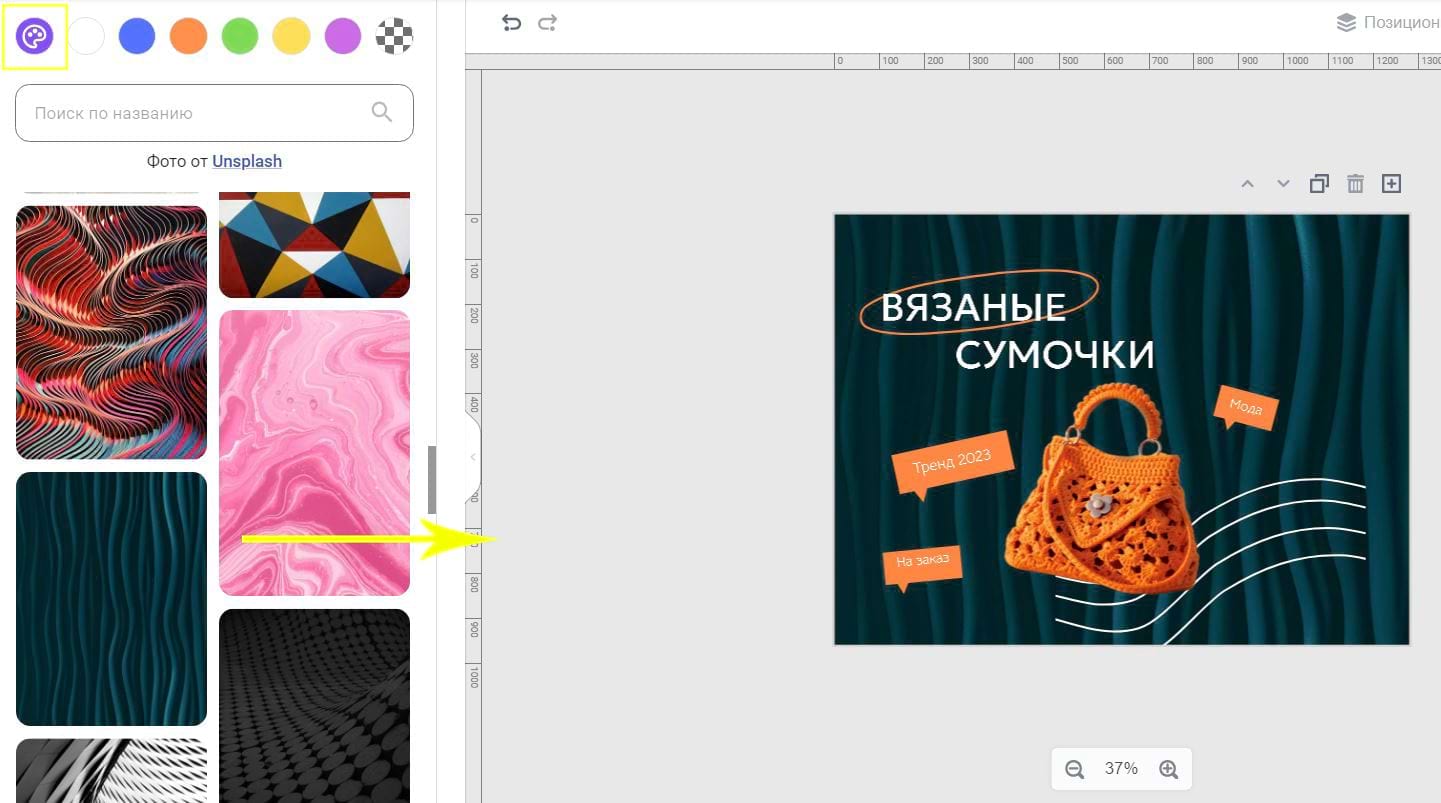Open the color palette picker icon
This screenshot has height=803, width=1441.
pos(34,37)
